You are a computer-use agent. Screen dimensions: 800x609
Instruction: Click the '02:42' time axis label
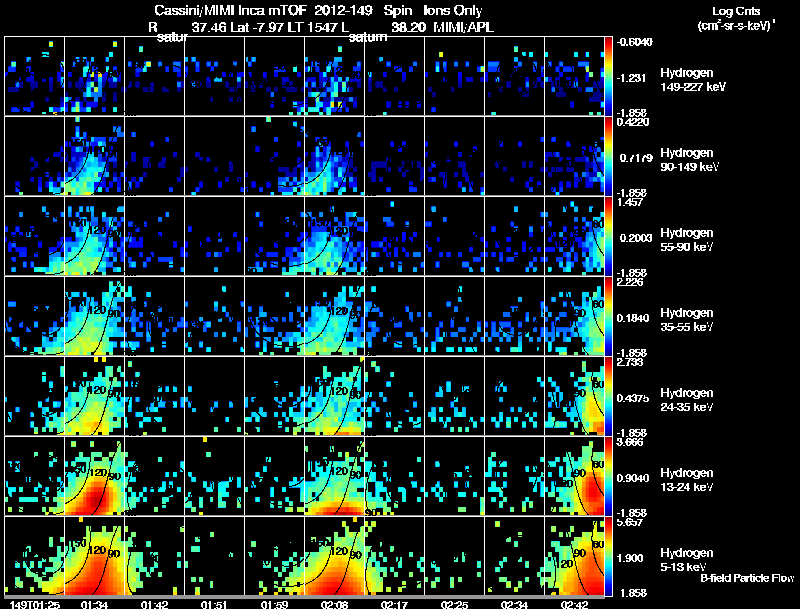[574, 604]
